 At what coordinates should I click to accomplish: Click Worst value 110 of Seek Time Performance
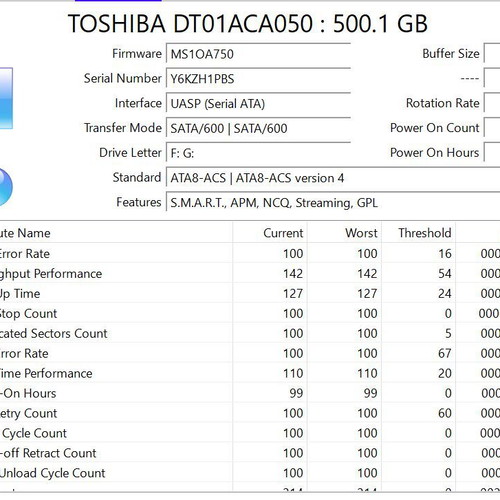coord(367,373)
